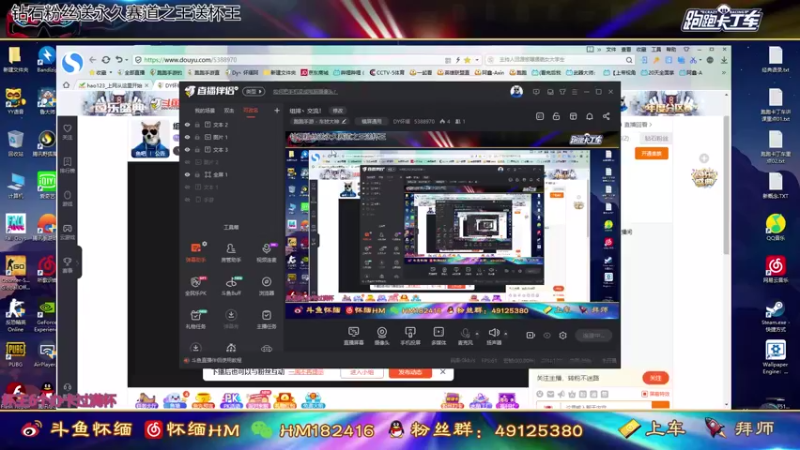Click the start streaming button at bottom right
800x450 pixels.
pyautogui.click(x=593, y=335)
